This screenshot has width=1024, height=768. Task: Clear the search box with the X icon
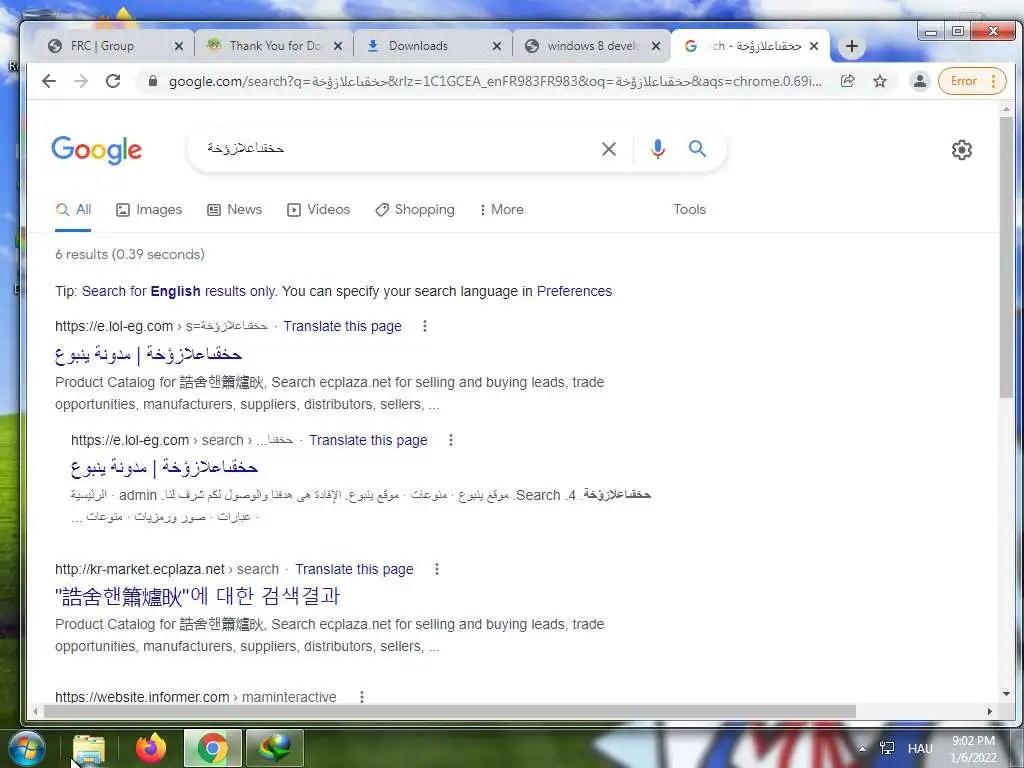[609, 149]
